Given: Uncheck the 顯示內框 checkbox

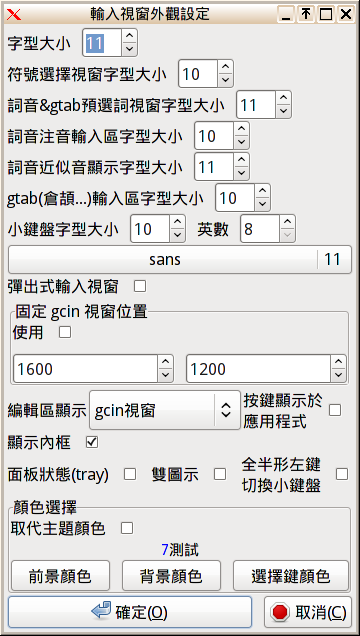Looking at the screenshot, I should (92, 442).
